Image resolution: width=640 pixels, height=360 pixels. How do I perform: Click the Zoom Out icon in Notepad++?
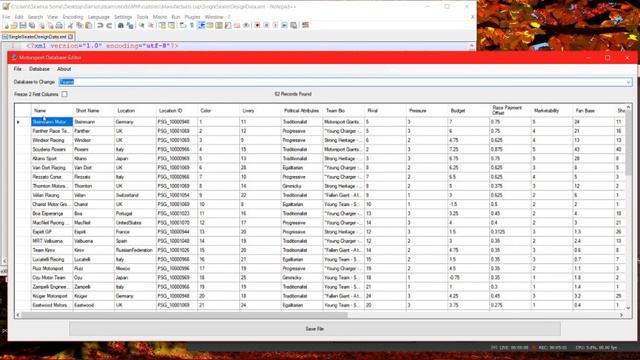(x=151, y=25)
